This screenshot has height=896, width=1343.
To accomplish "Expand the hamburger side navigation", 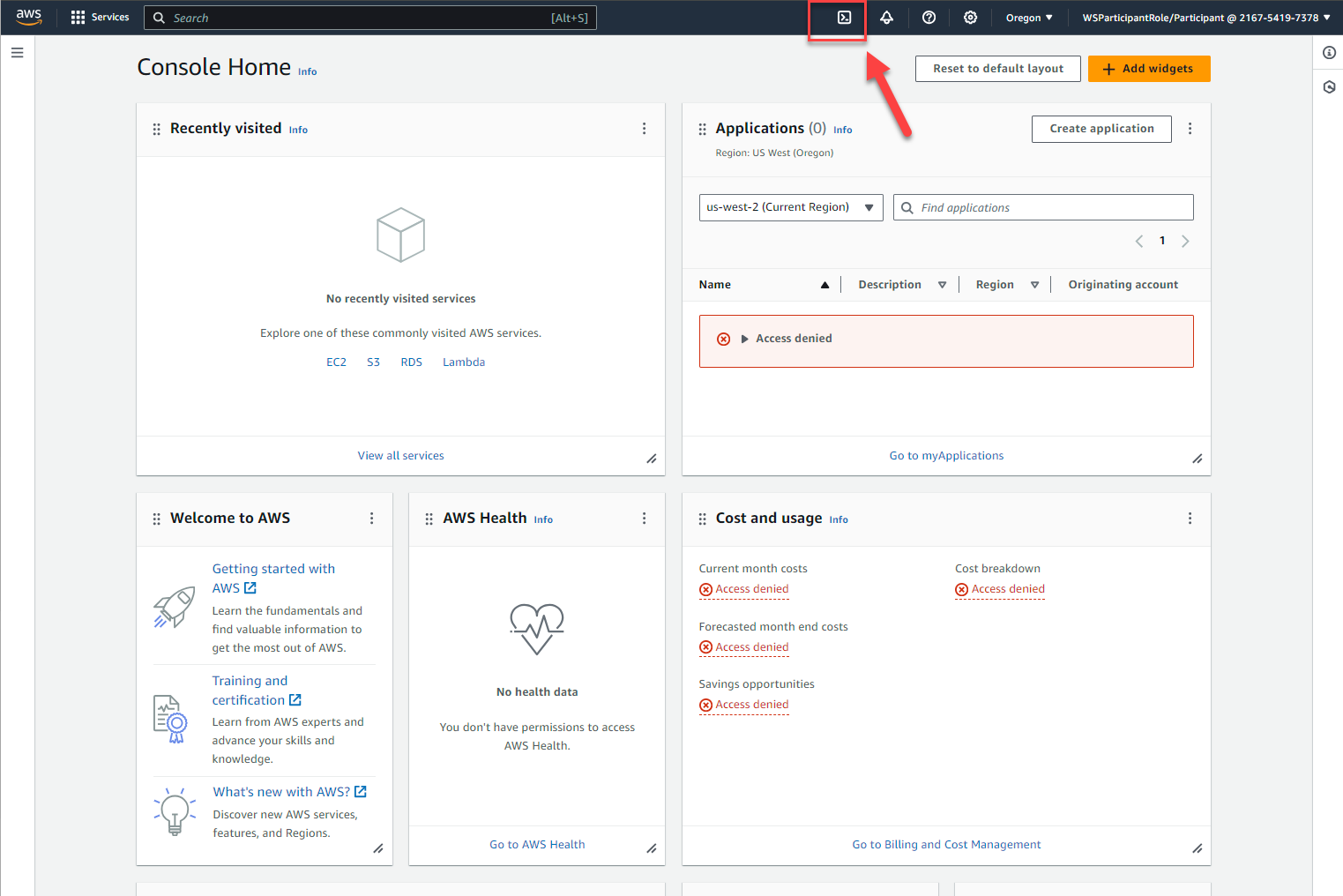I will click(x=17, y=53).
